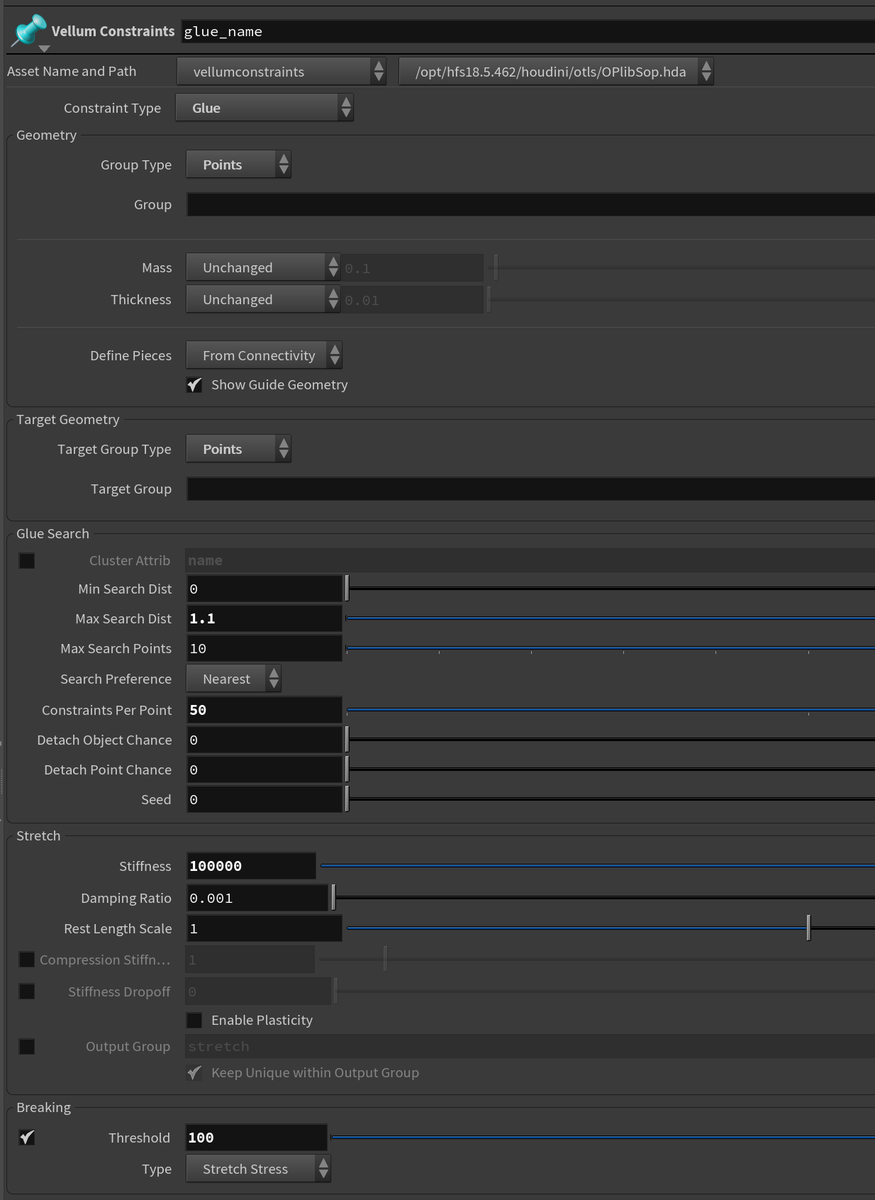Click the Stretch section label
The height and width of the screenshot is (1200, 875).
[39, 836]
